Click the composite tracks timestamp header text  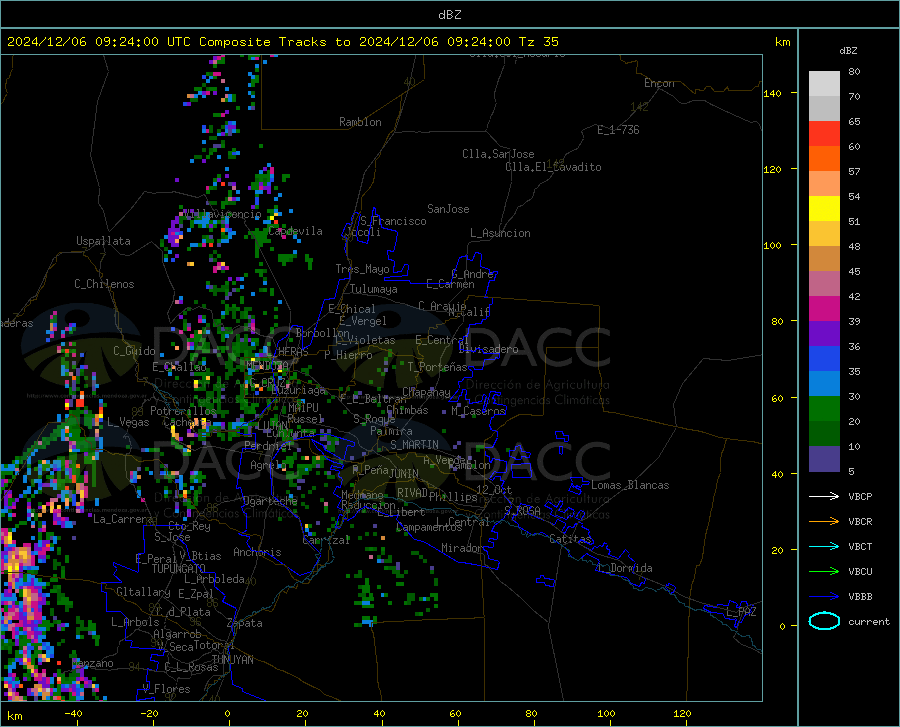283,42
